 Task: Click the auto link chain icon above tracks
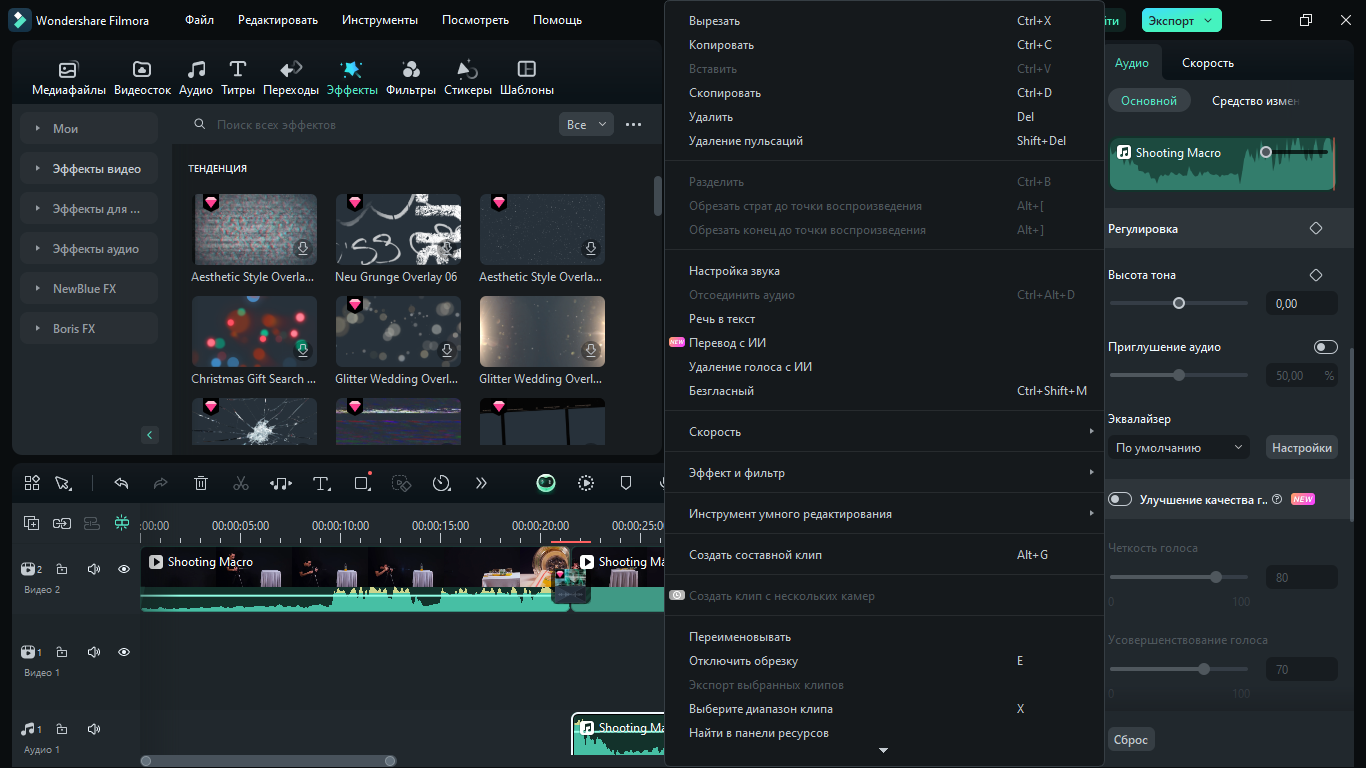[x=62, y=522]
